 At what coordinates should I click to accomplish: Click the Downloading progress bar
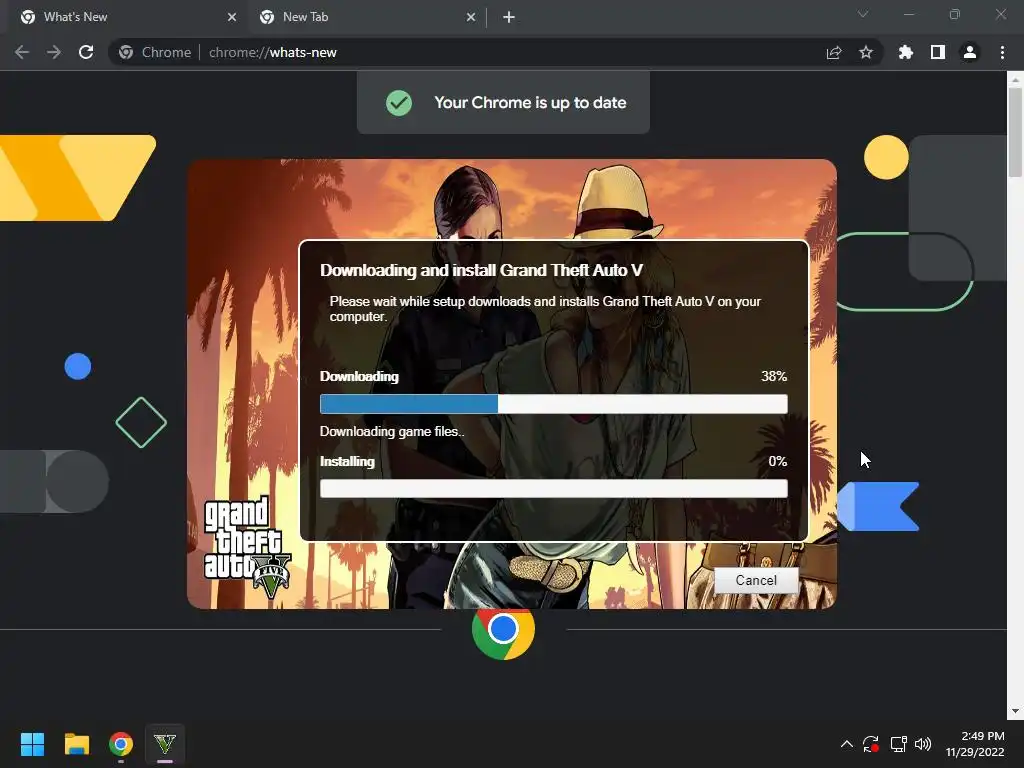pyautogui.click(x=554, y=404)
